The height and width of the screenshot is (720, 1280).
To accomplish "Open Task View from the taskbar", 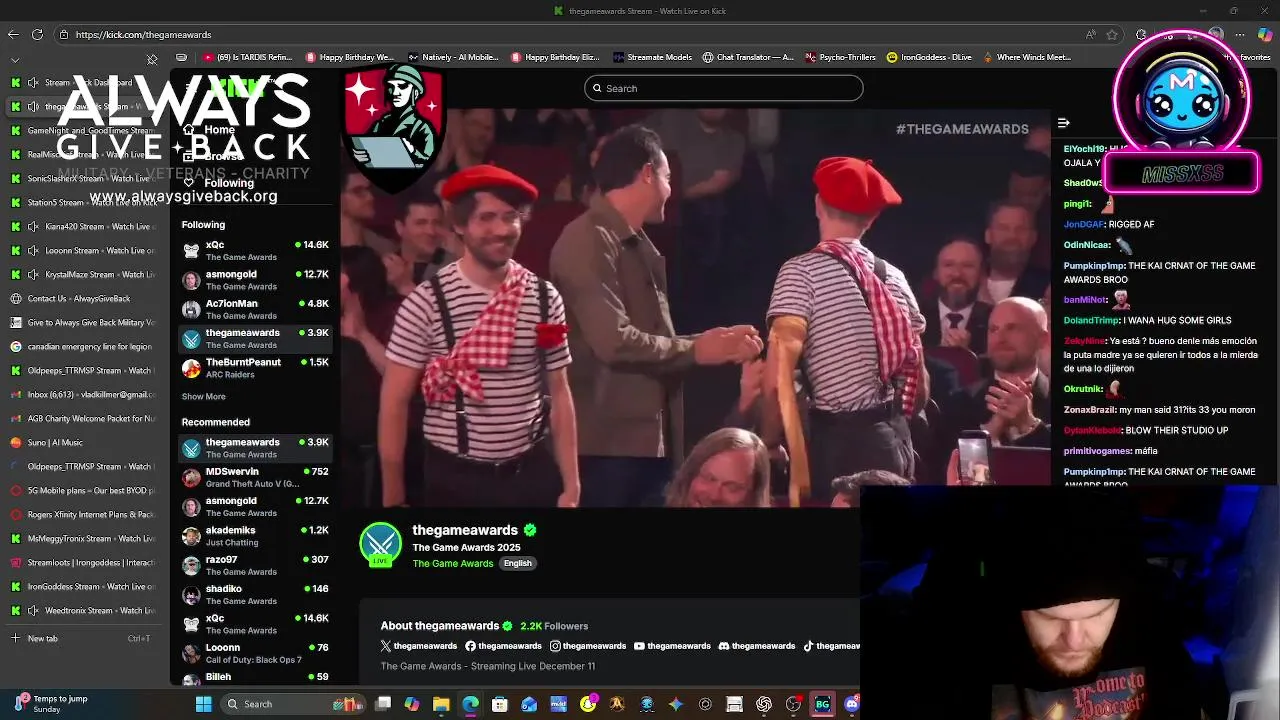I will coord(383,704).
